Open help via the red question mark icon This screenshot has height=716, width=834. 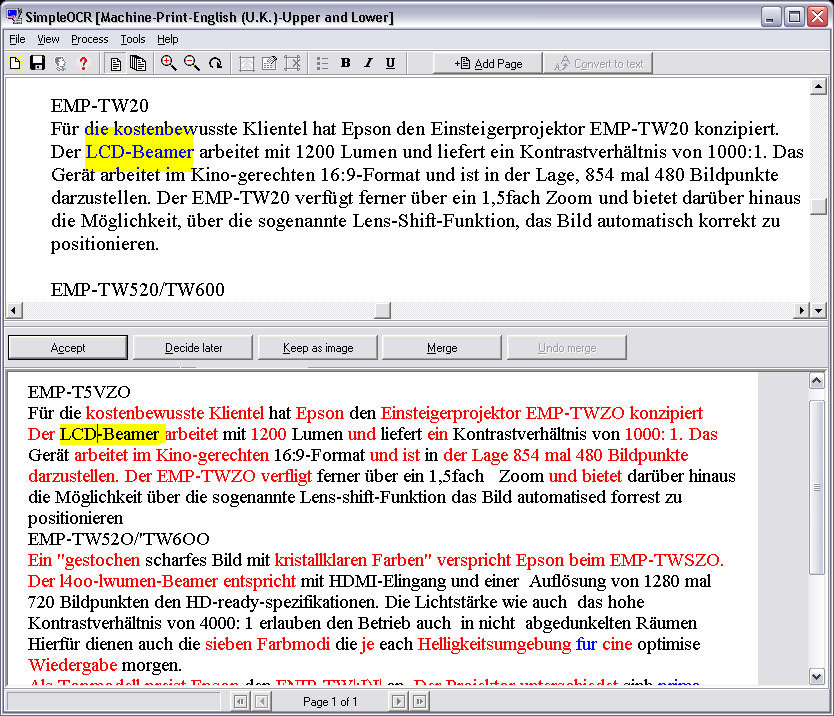[83, 64]
